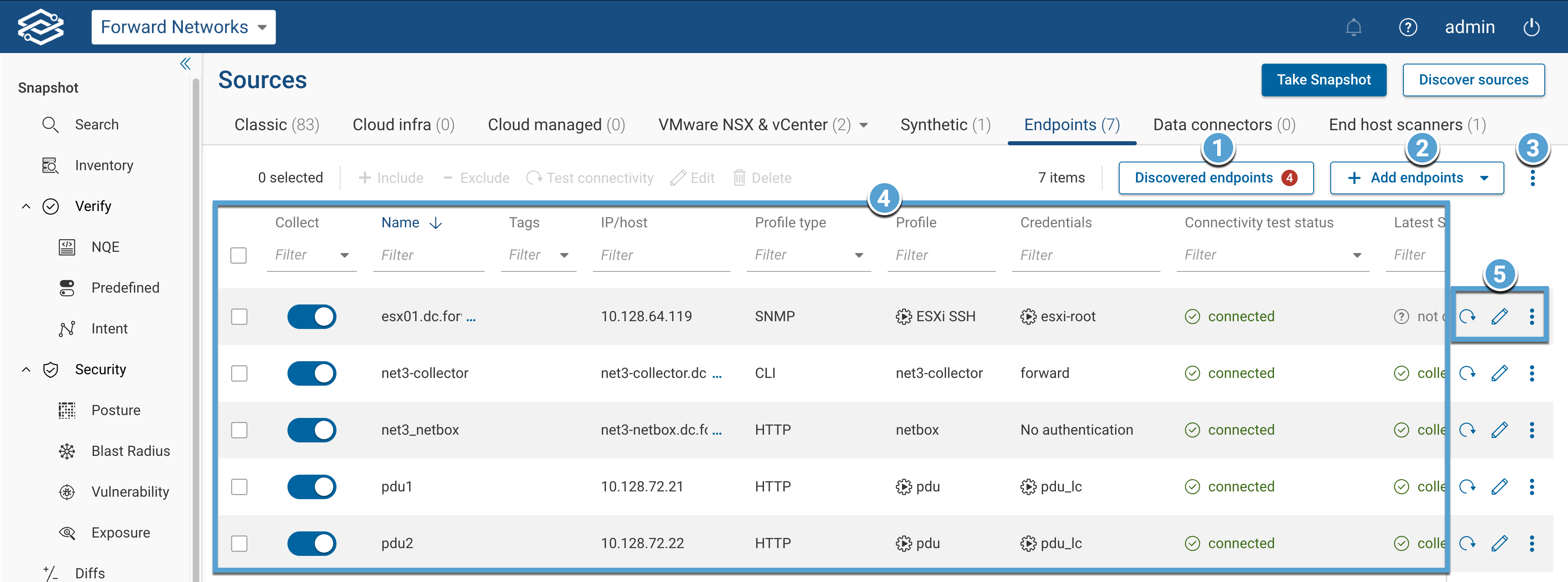Disable the Collect toggle for net3_netbox
This screenshot has width=1568, height=582.
[312, 430]
